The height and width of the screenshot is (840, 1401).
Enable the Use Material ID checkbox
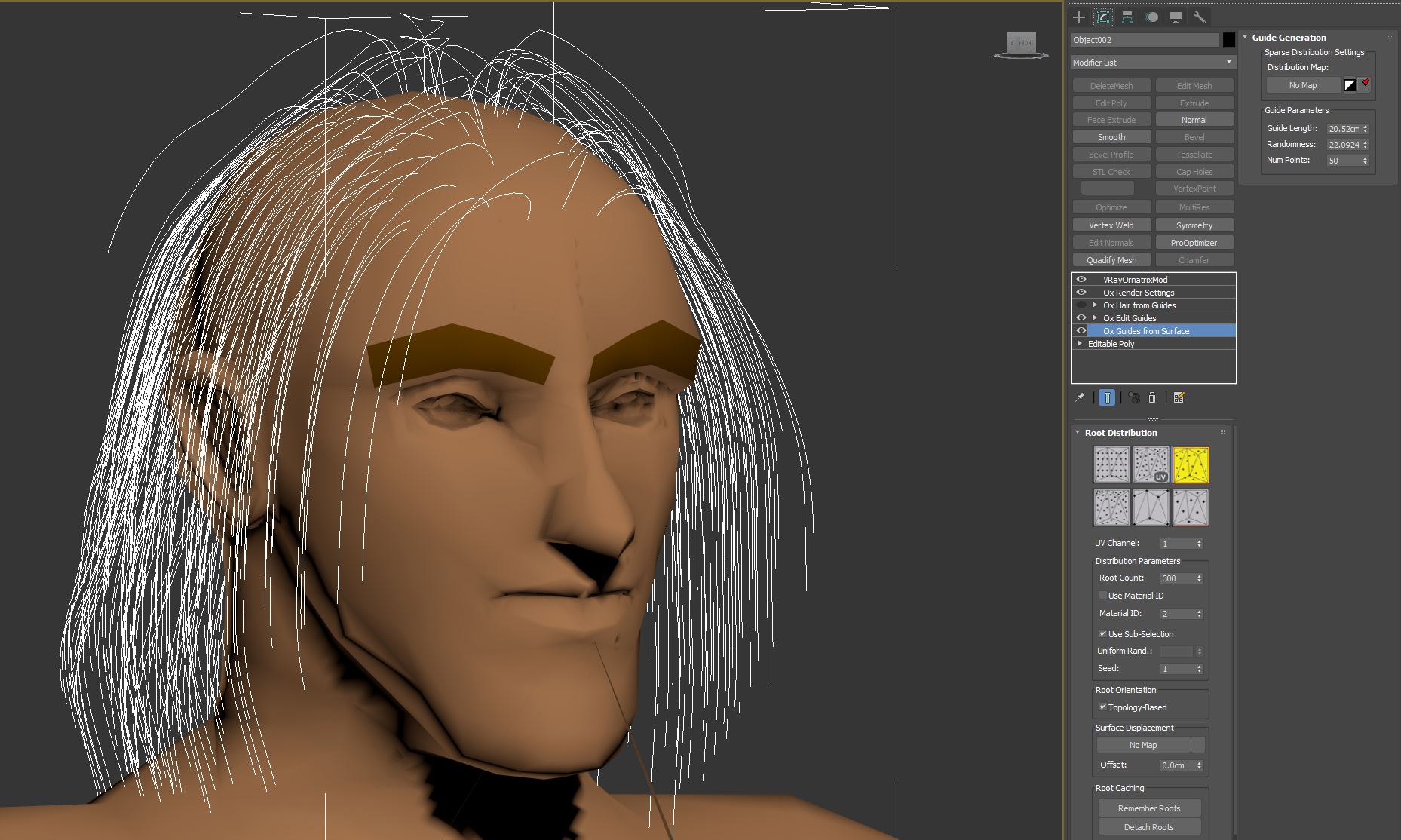[1103, 596]
